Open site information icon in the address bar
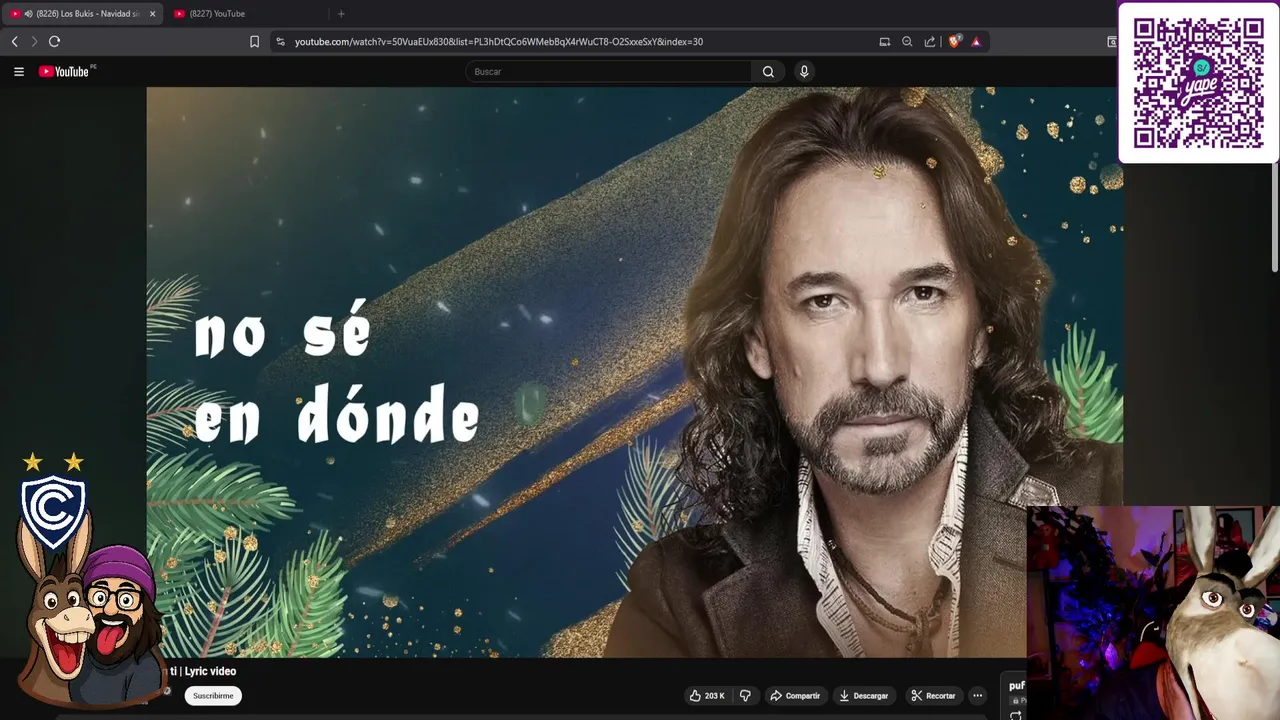This screenshot has height=720, width=1280. (x=280, y=41)
